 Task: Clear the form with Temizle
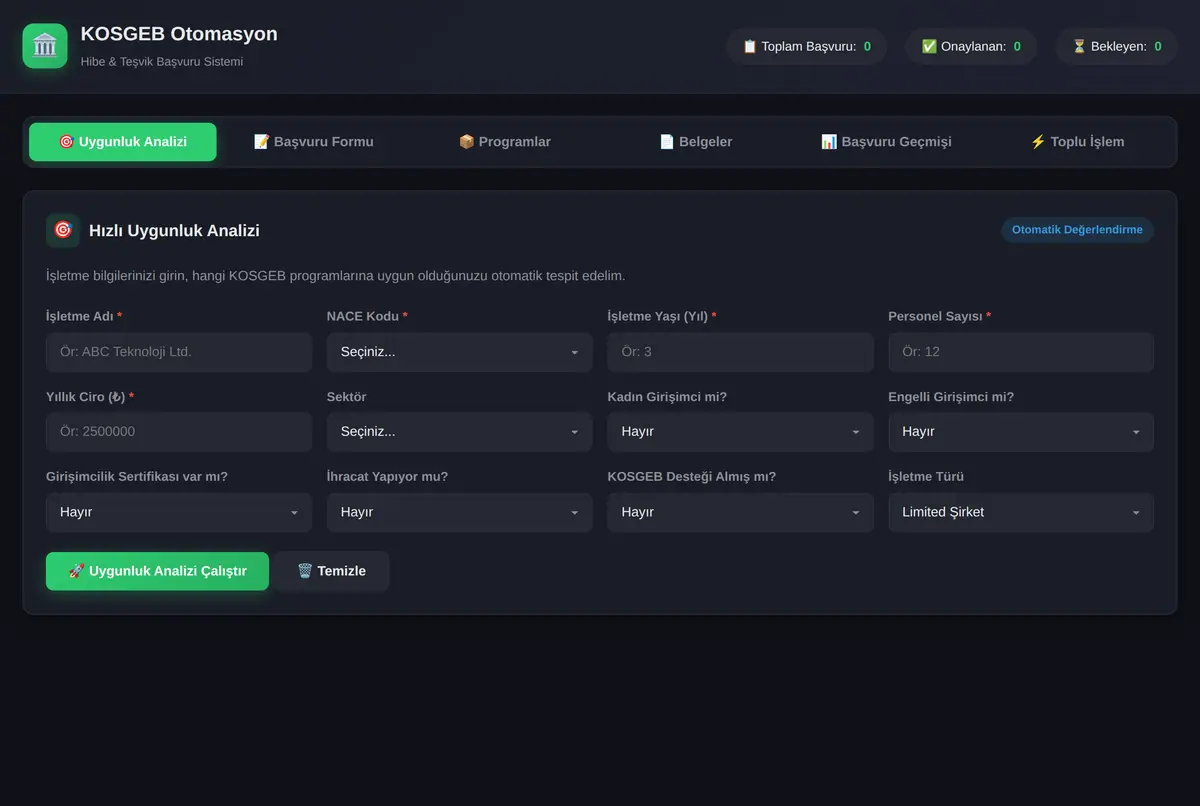coord(332,571)
